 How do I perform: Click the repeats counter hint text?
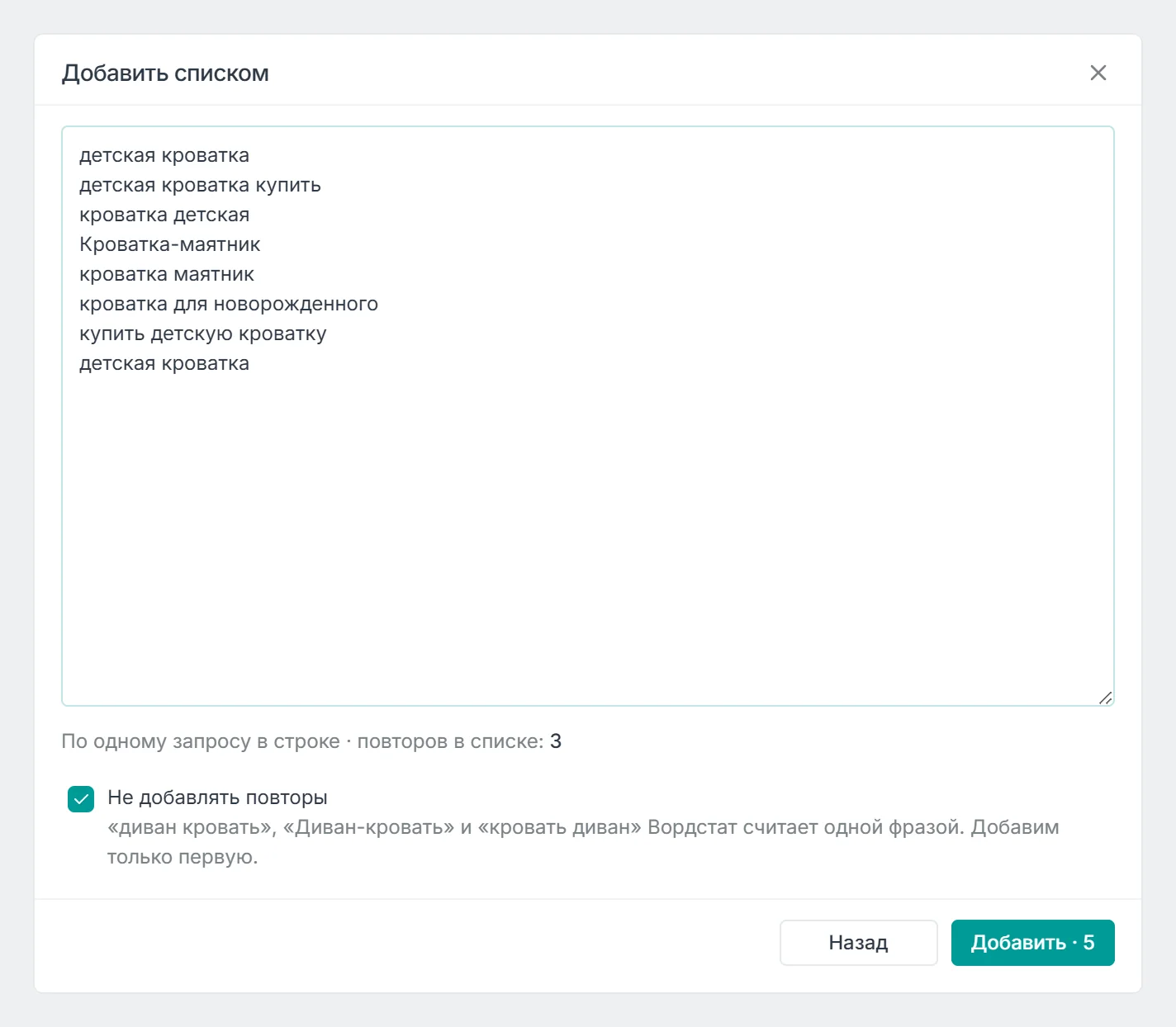pos(311,741)
